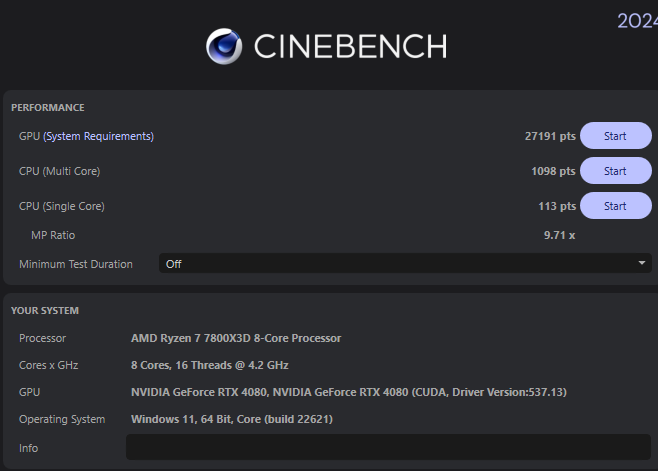Click the MP Ratio label
Image resolution: width=658 pixels, height=471 pixels.
point(53,235)
